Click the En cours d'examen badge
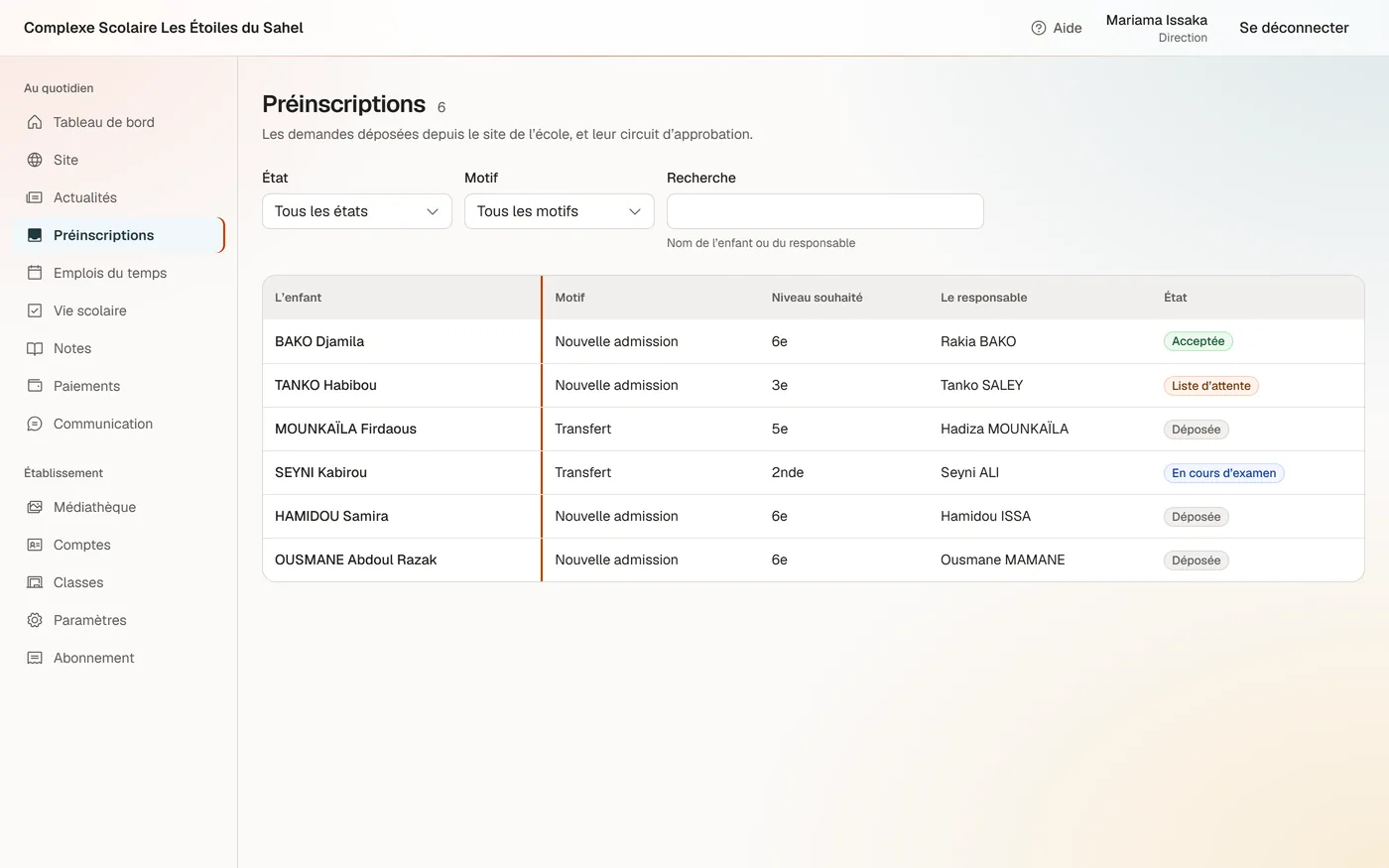Screen dimensions: 1389x868 [1224, 473]
